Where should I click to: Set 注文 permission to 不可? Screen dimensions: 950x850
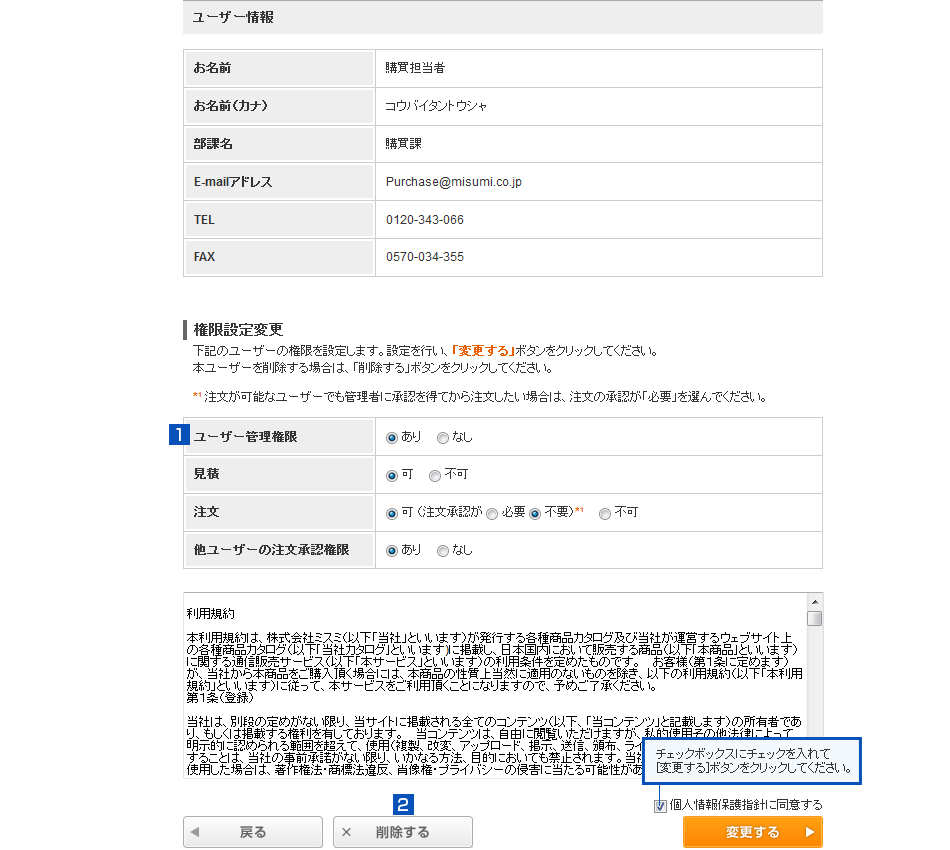click(605, 513)
